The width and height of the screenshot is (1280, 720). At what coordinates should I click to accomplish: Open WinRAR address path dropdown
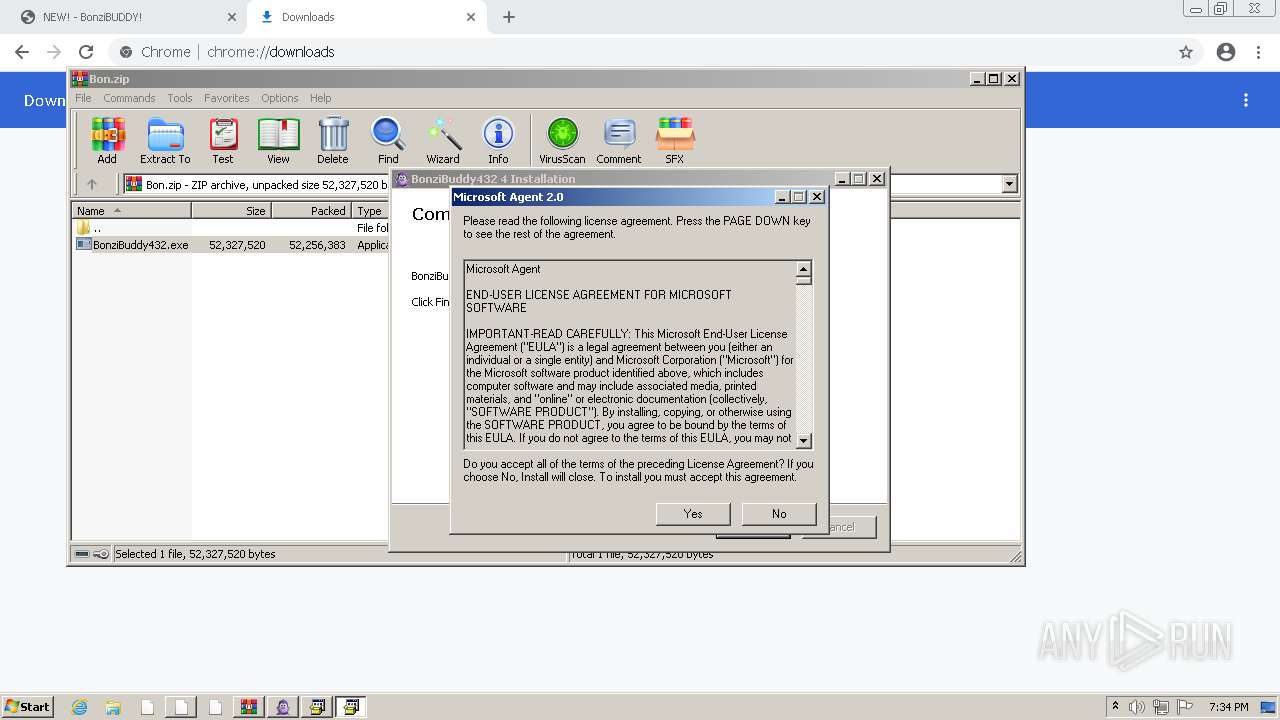[x=1009, y=184]
